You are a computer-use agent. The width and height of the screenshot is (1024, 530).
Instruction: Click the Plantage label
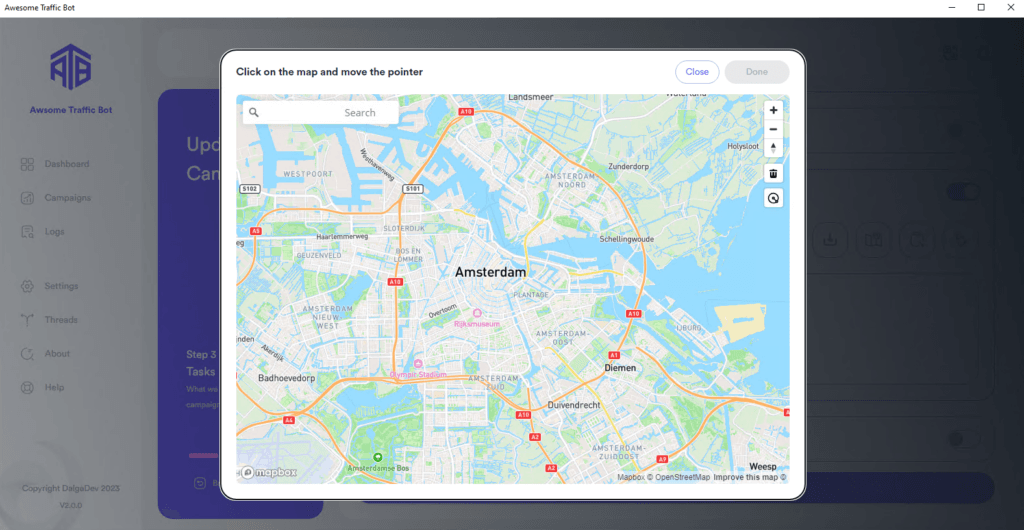pos(531,295)
